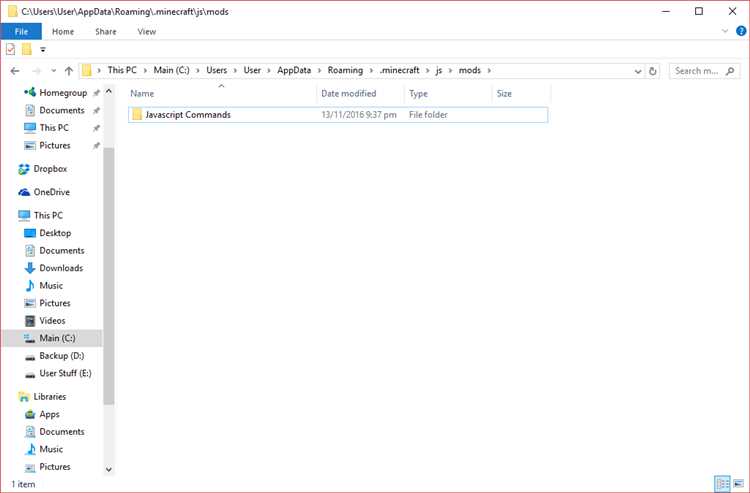Screen dimensions: 750x493
Task: Unpin Homegroup using its pin icon
Action: 96,93
